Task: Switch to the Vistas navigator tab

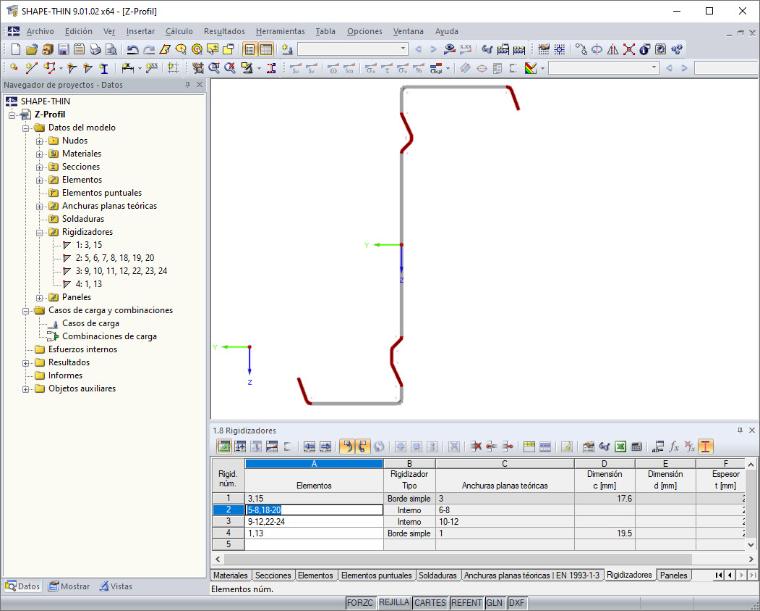Action: [115, 586]
